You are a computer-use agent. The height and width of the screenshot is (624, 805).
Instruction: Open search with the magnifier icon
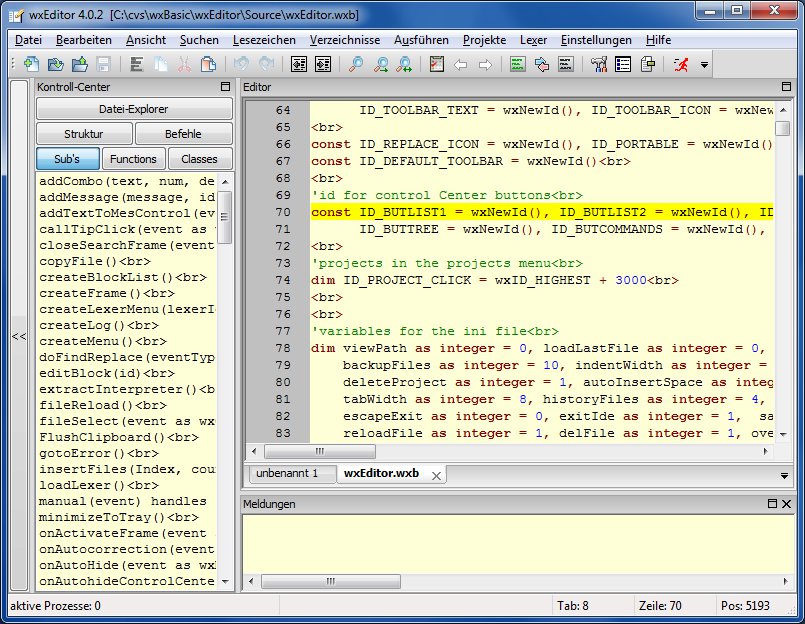[x=357, y=64]
